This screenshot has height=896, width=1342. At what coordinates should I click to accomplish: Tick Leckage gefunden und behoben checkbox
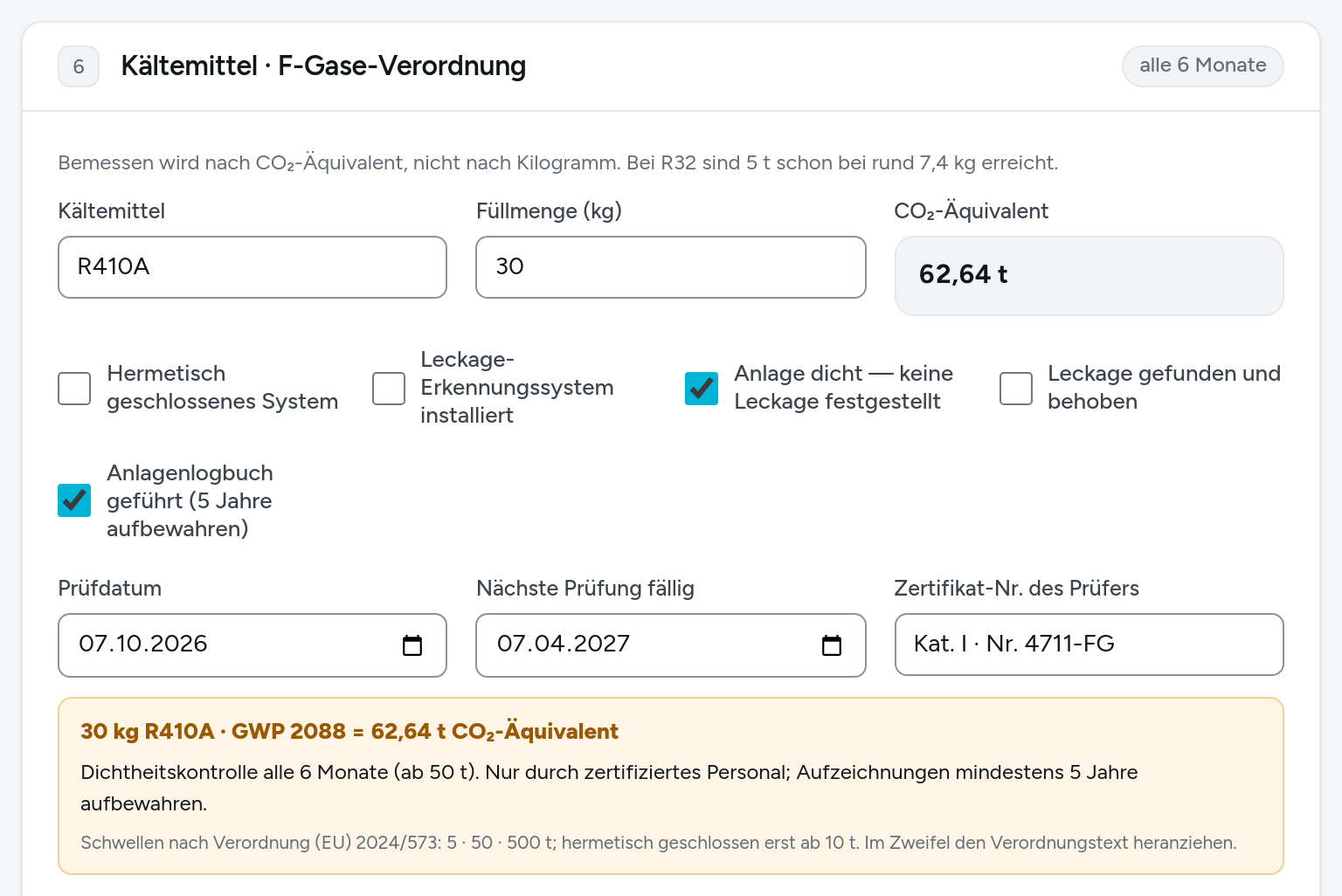pos(1016,389)
